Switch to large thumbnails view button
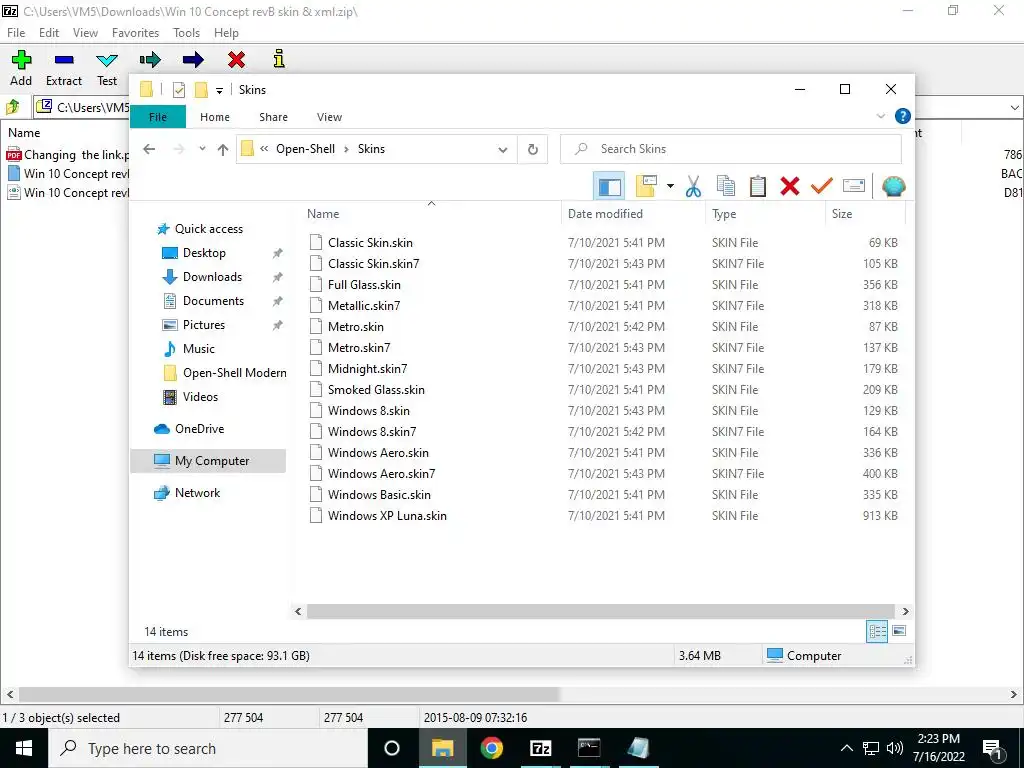This screenshot has height=768, width=1024. pos(899,631)
